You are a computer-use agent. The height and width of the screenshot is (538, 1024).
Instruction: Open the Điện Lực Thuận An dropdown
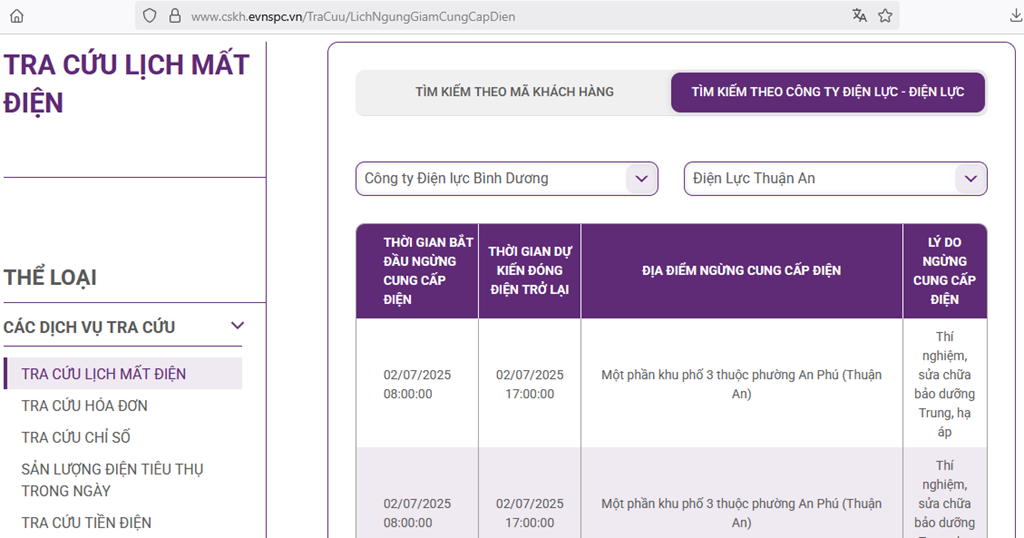(x=835, y=179)
